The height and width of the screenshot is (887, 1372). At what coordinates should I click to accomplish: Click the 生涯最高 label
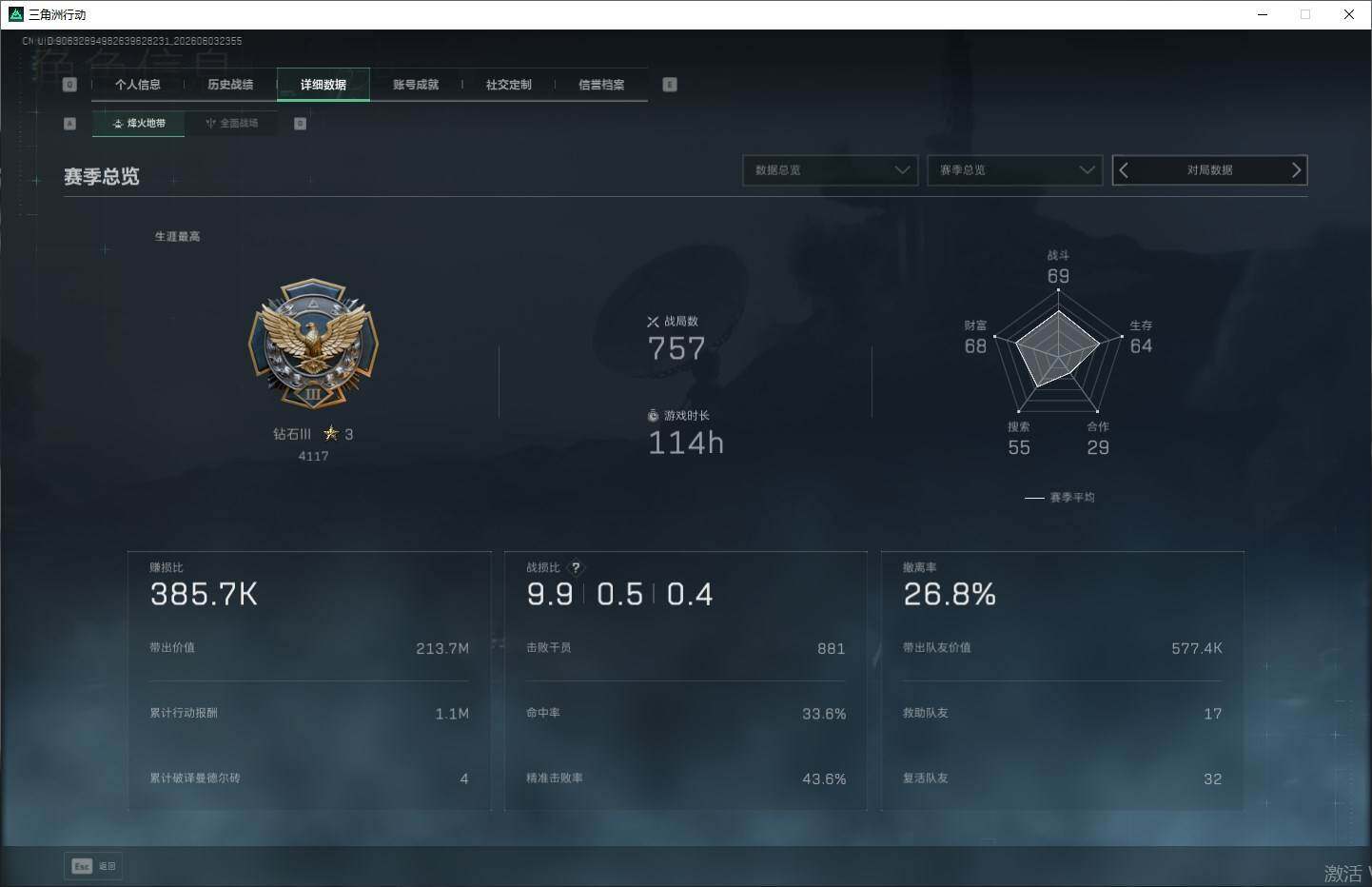point(178,236)
